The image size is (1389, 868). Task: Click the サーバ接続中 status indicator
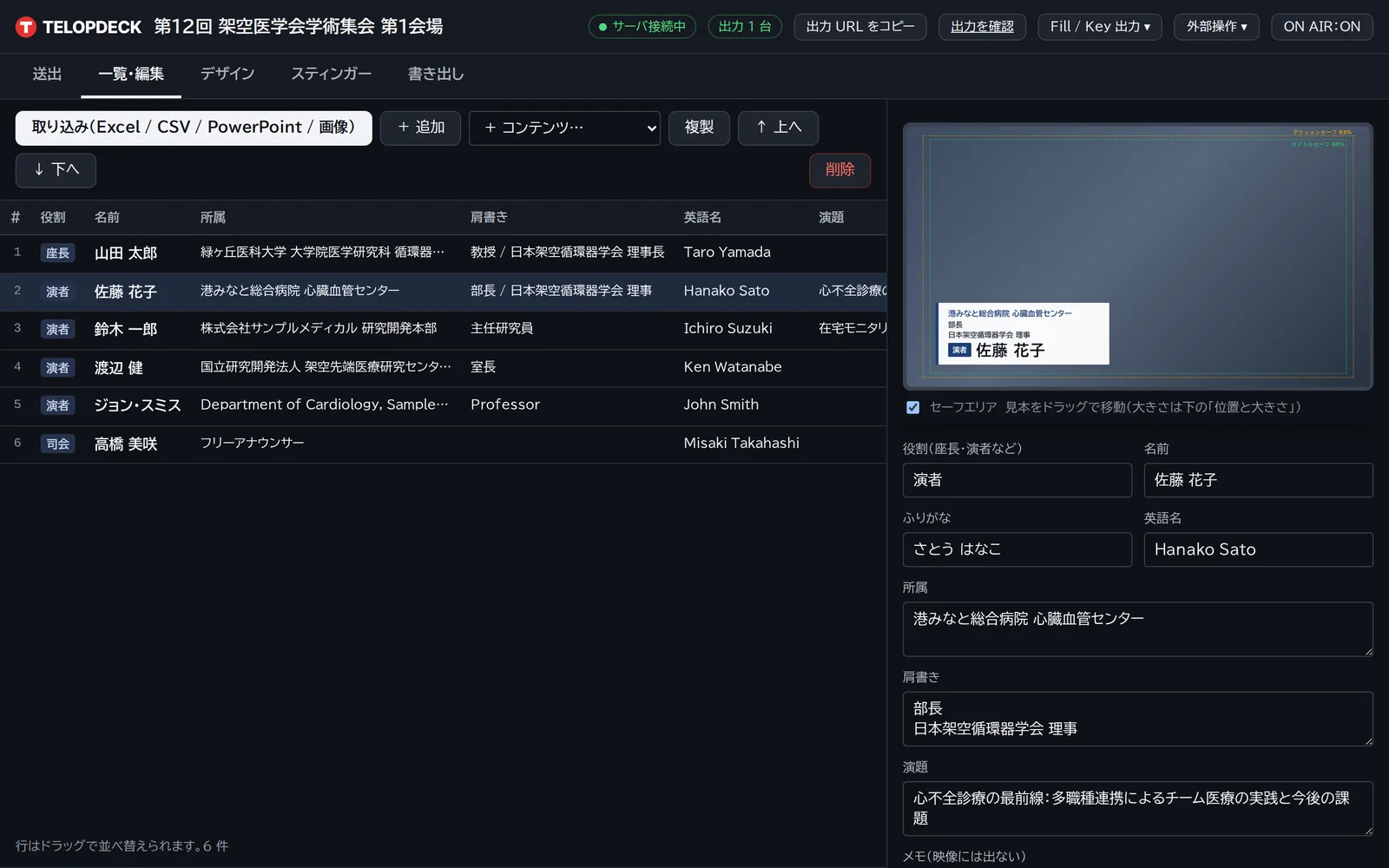point(642,27)
